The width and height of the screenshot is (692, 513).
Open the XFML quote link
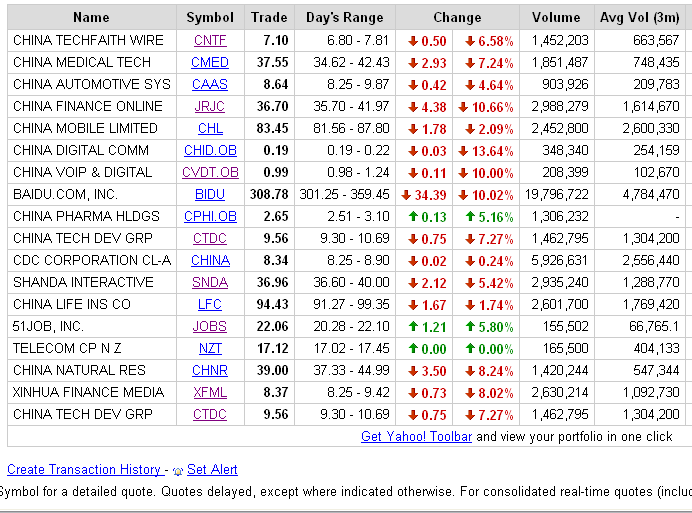pos(210,392)
